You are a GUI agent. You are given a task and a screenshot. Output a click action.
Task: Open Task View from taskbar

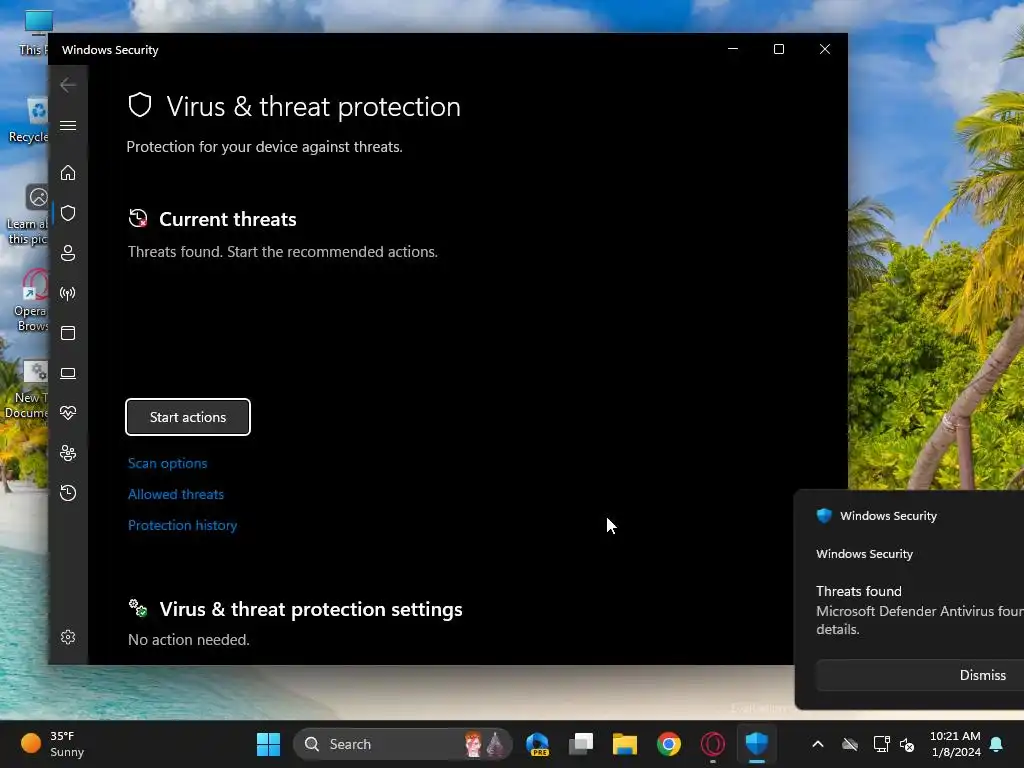click(x=581, y=744)
